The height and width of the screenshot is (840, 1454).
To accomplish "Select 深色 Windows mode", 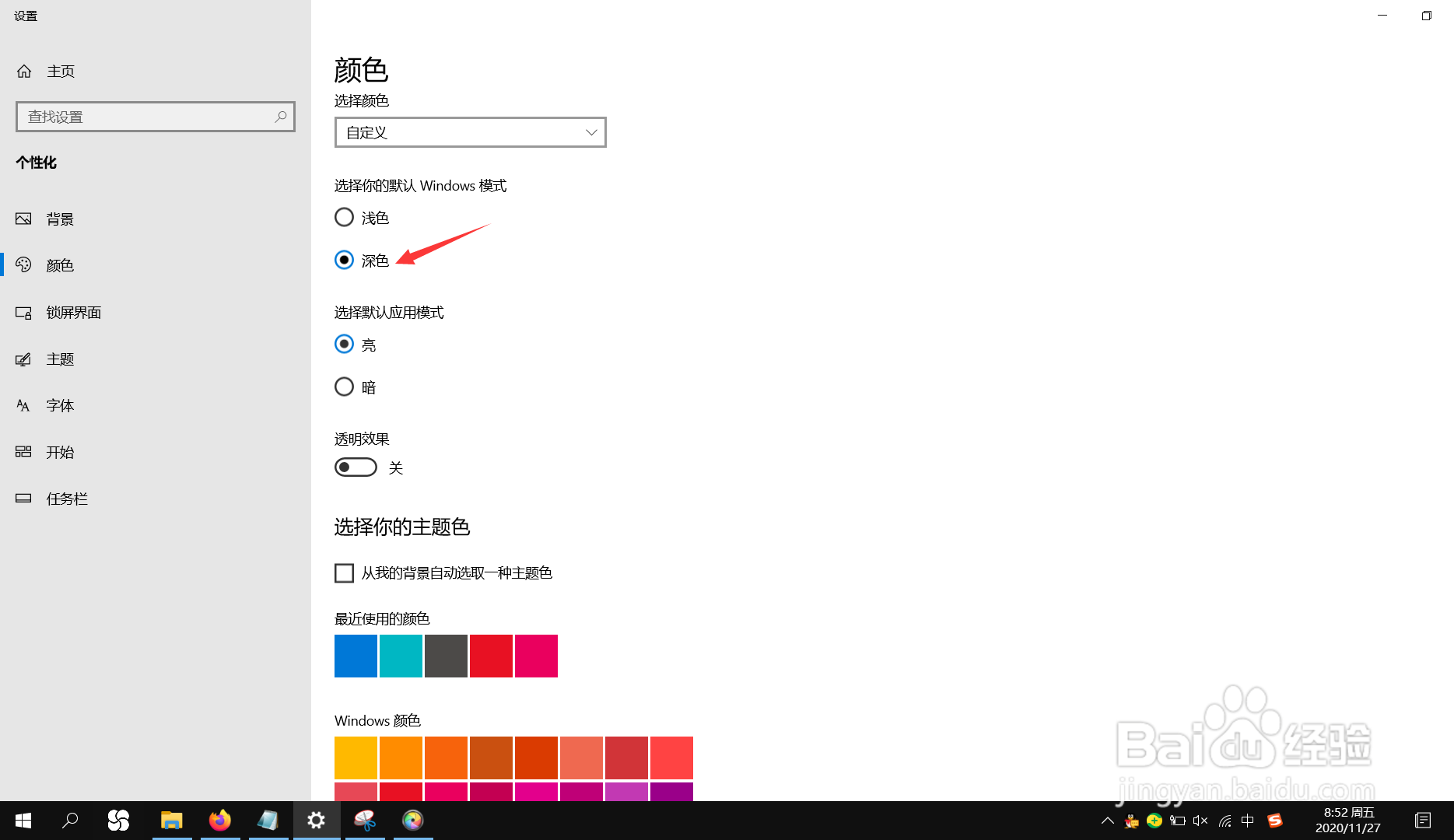I will tap(362, 261).
